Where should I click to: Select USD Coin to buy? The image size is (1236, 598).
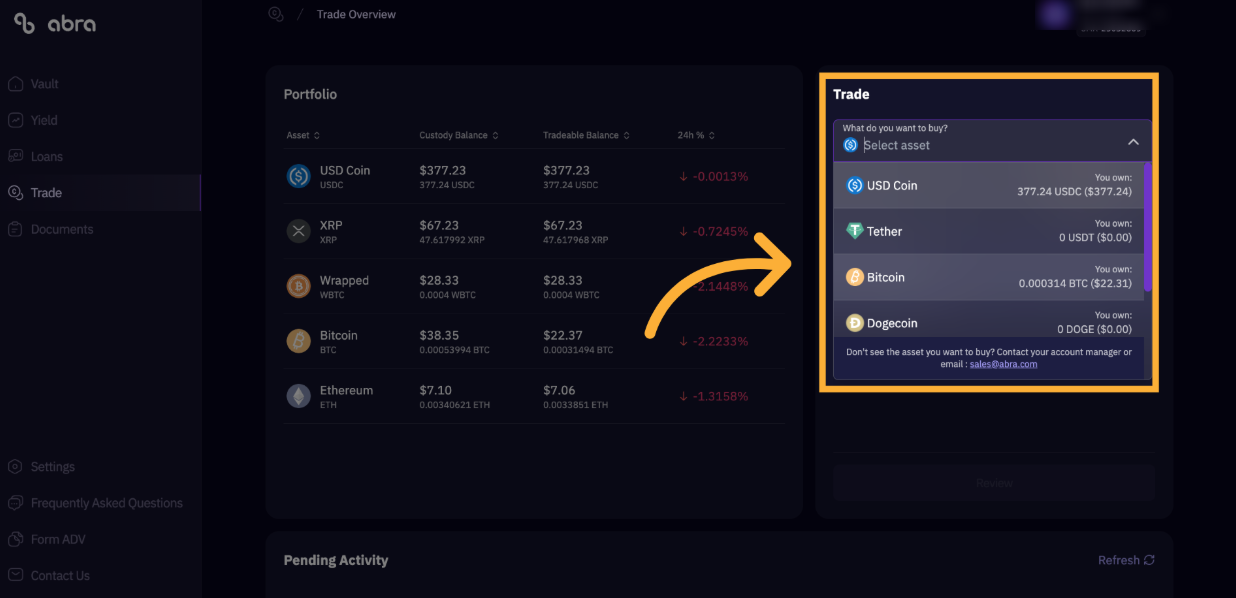pos(988,185)
